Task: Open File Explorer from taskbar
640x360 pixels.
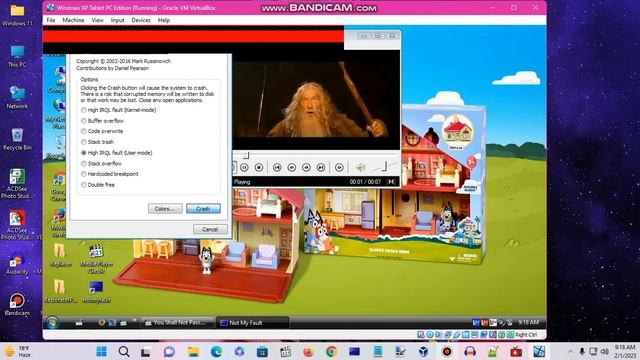Action: tap(193, 351)
